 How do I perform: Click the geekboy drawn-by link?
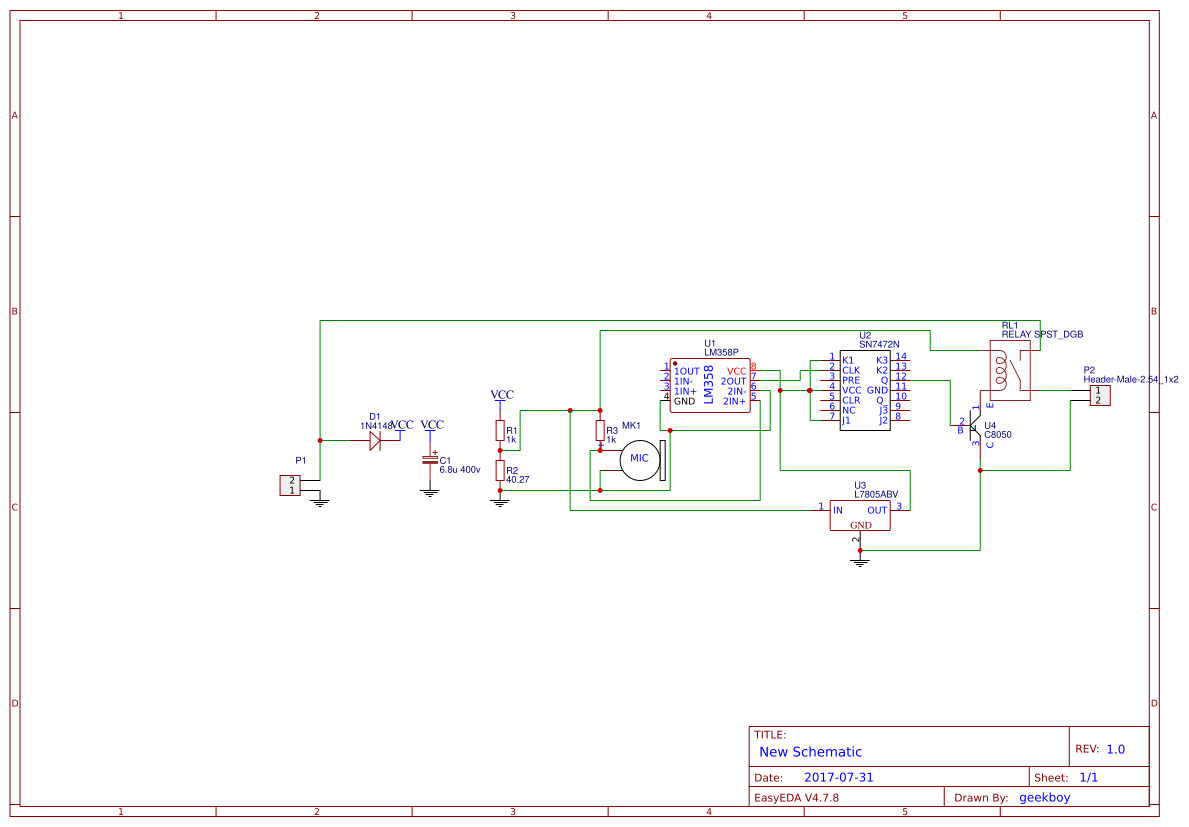(x=1044, y=797)
